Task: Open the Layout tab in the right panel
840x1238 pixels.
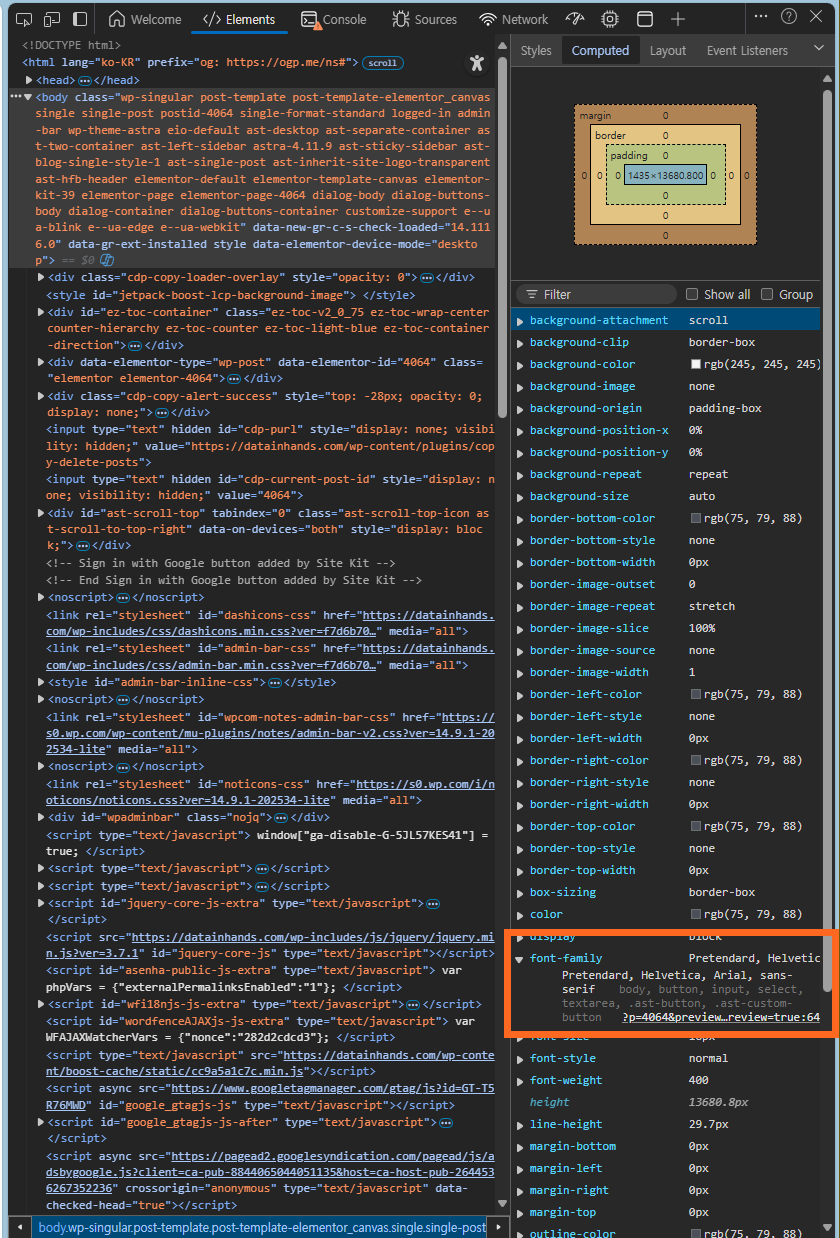Action: (x=667, y=50)
